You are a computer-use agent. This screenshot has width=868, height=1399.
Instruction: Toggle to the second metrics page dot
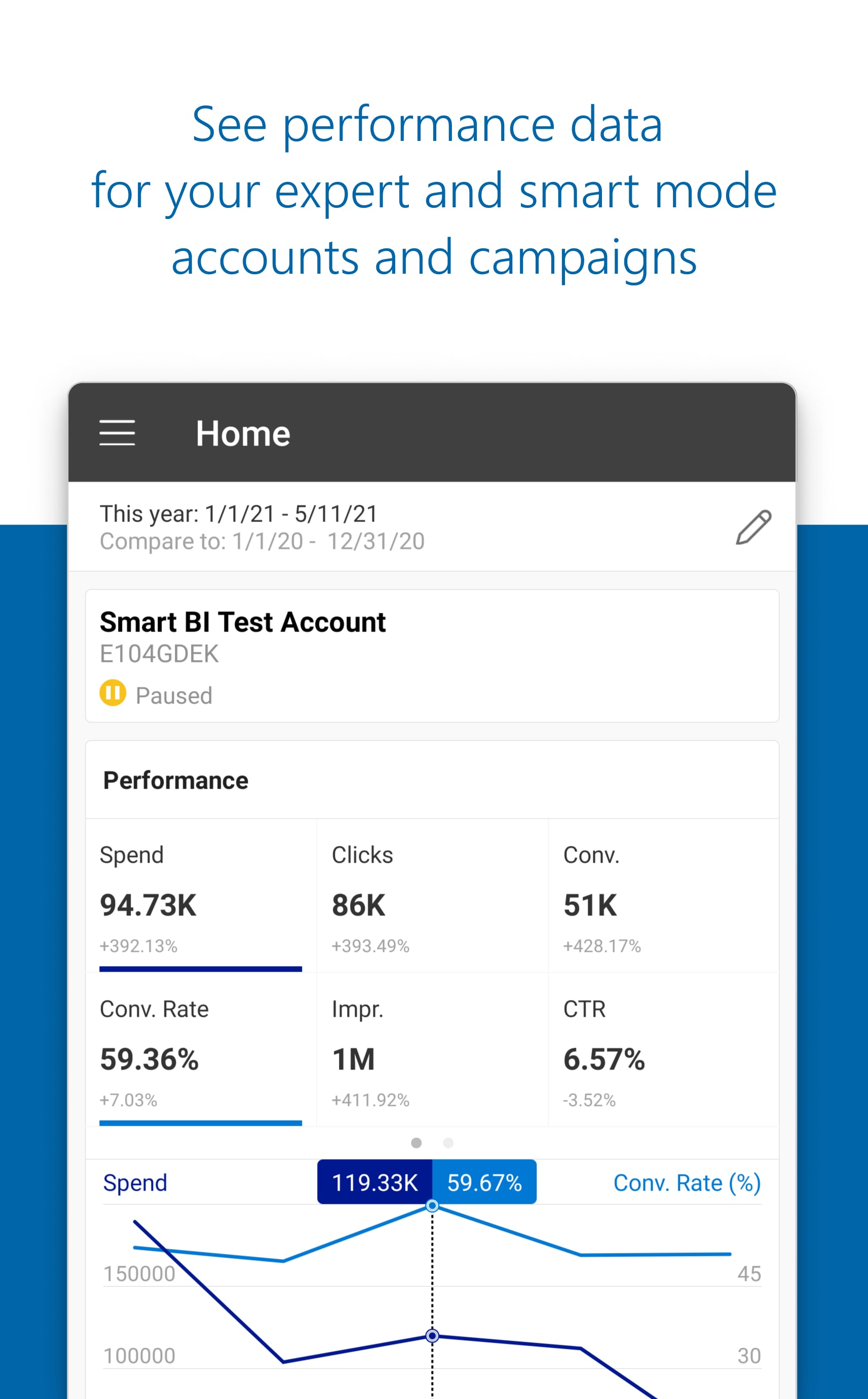tap(448, 1143)
